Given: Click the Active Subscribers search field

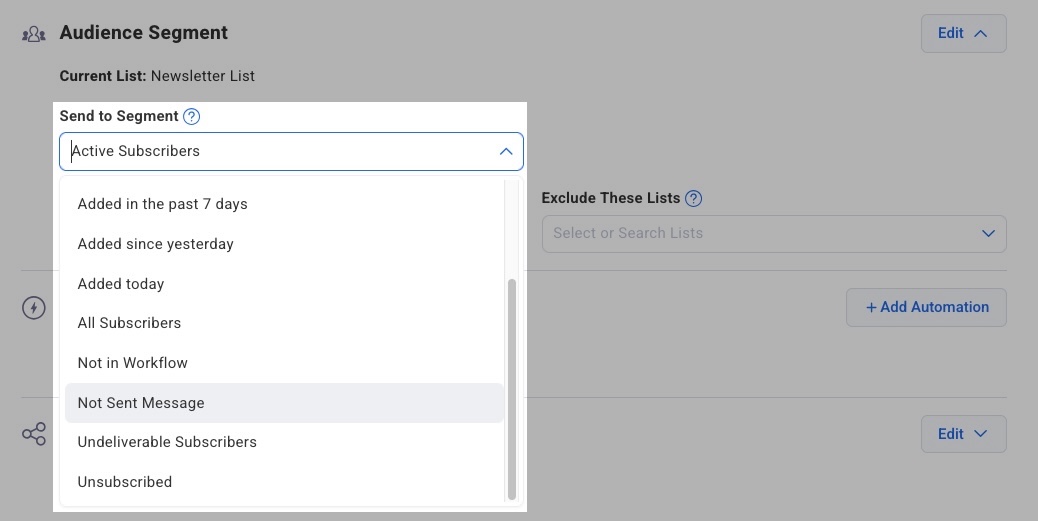Looking at the screenshot, I should tap(280, 152).
